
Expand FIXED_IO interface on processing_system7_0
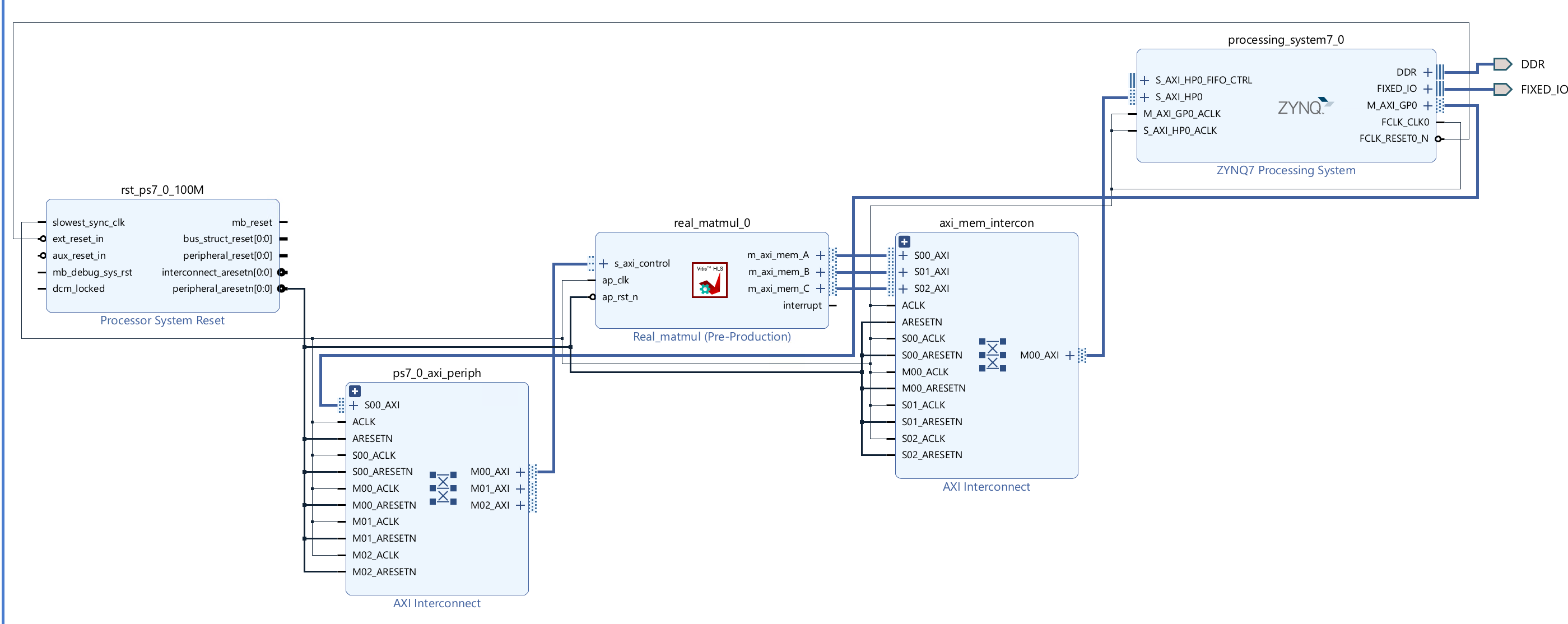click(x=1428, y=89)
